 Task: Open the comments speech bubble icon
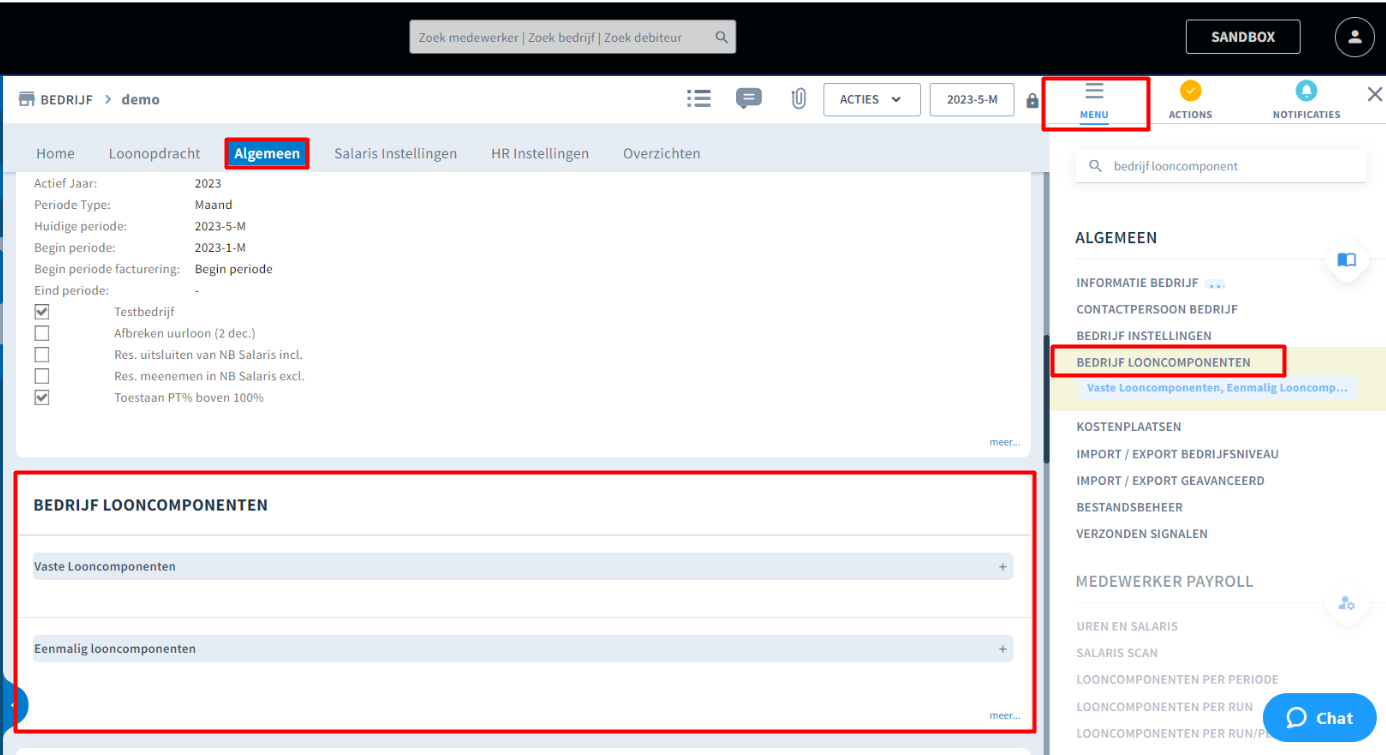point(748,99)
